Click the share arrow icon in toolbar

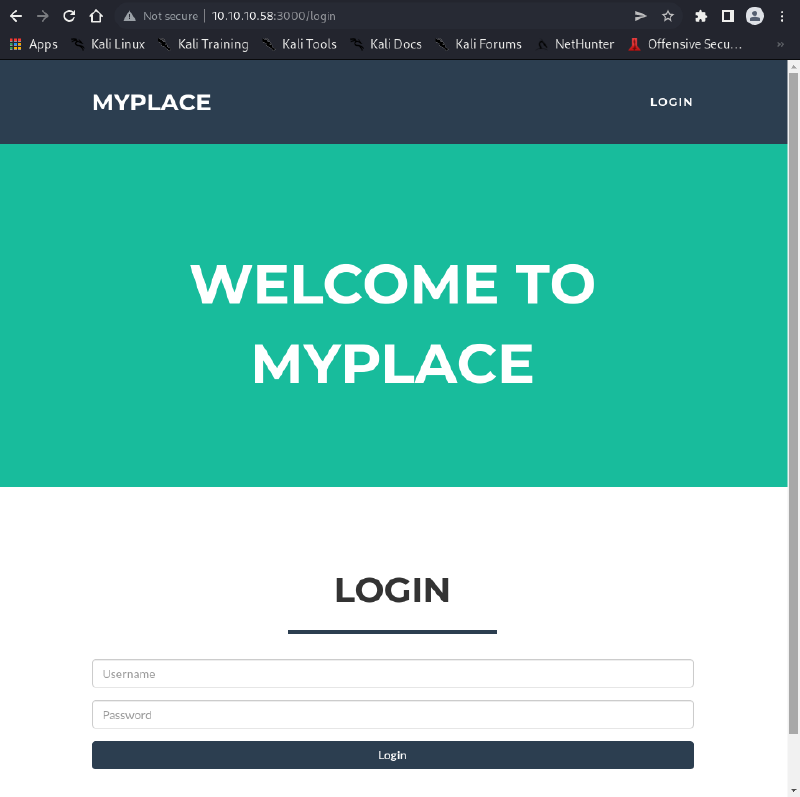(x=640, y=15)
